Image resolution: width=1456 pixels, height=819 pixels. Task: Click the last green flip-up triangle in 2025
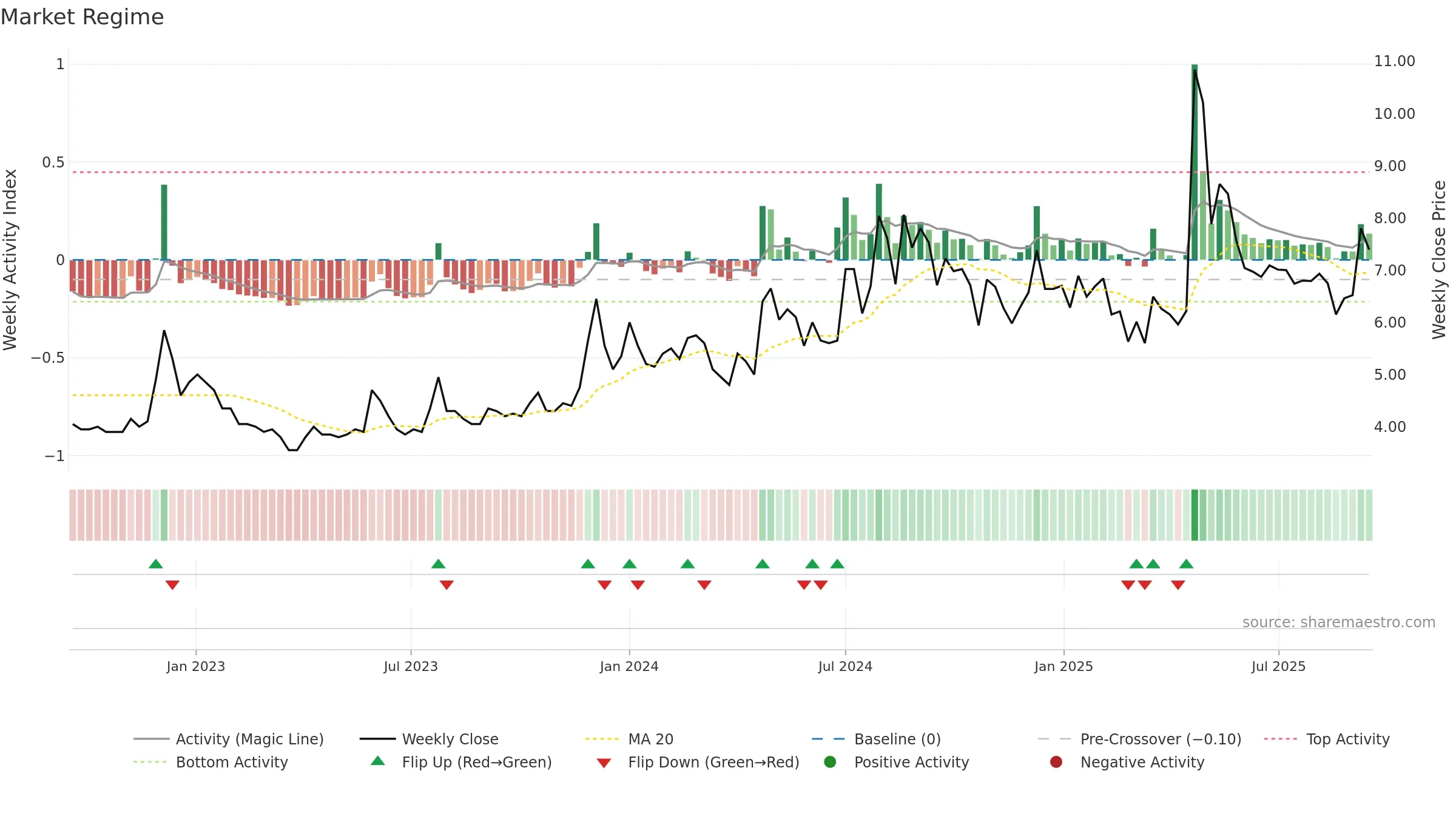click(1187, 564)
